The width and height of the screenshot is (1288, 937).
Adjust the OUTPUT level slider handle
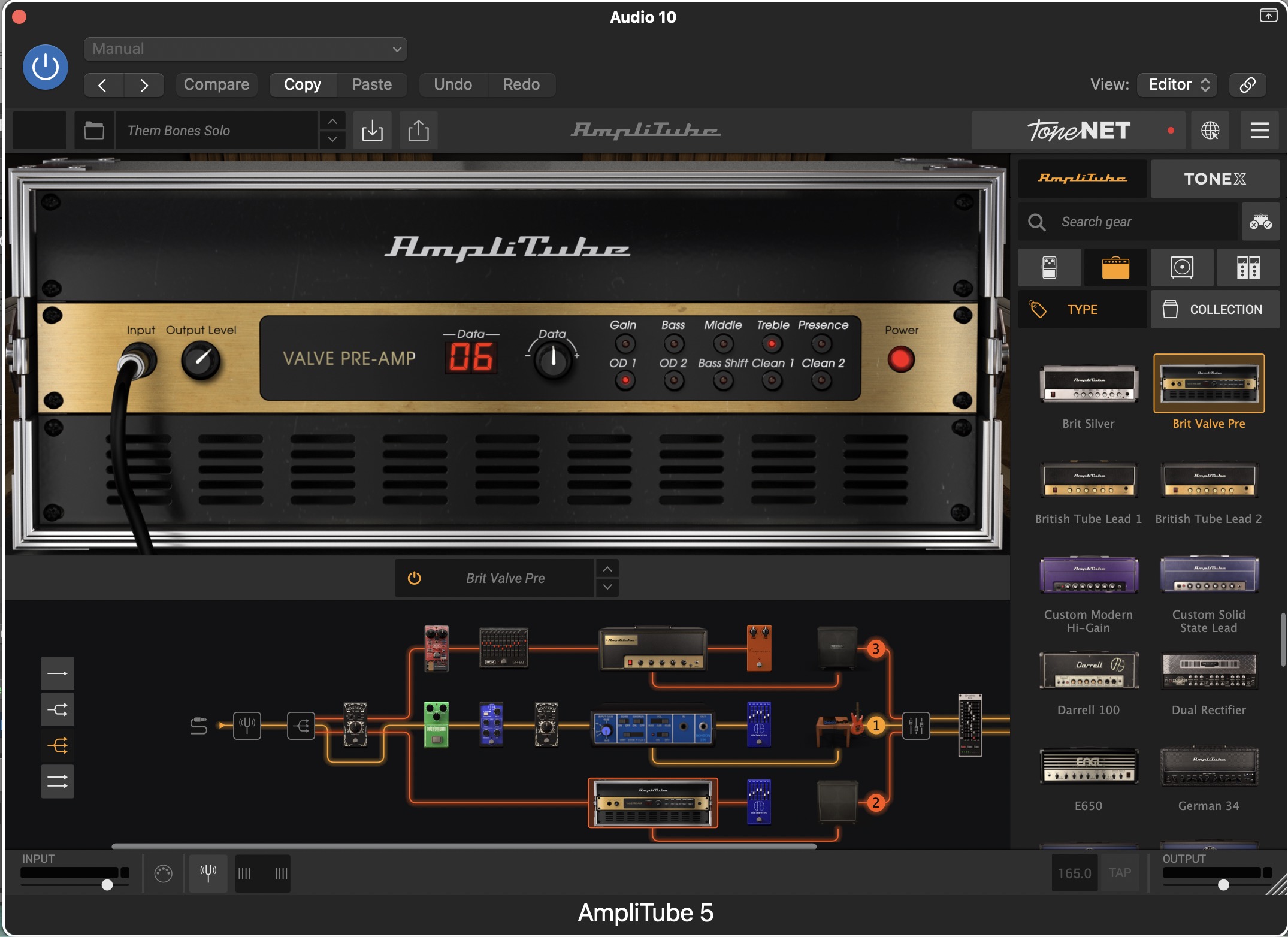[x=1223, y=885]
